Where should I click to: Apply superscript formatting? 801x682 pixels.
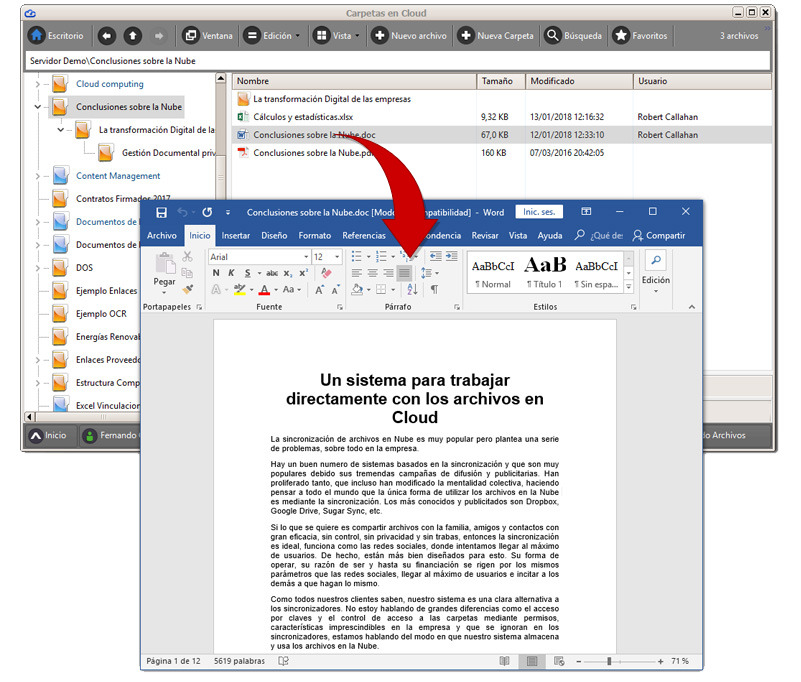[x=303, y=273]
